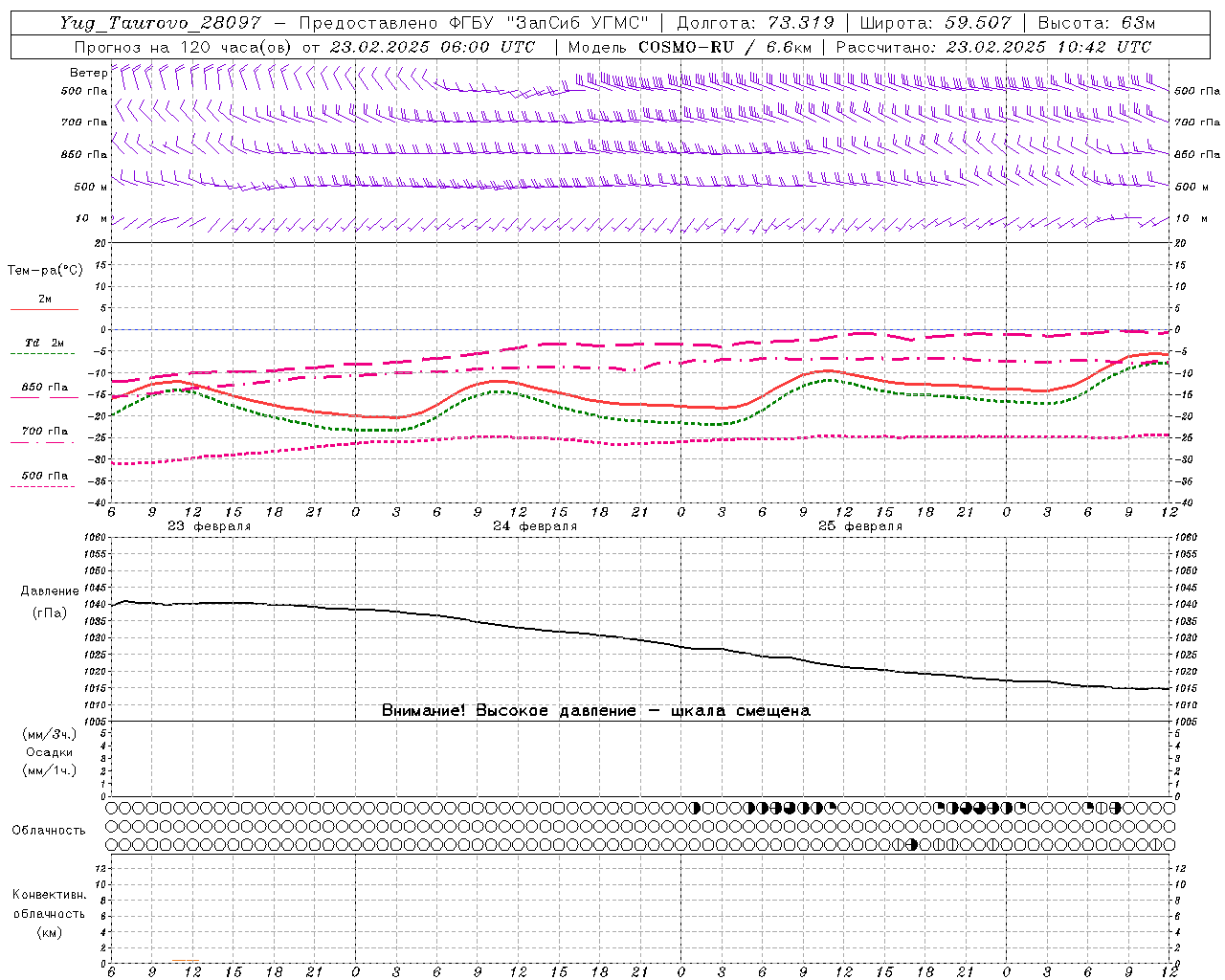The width and height of the screenshot is (1225, 980).
Task: Click the Облачность cloudiness label
Action: coord(49,830)
